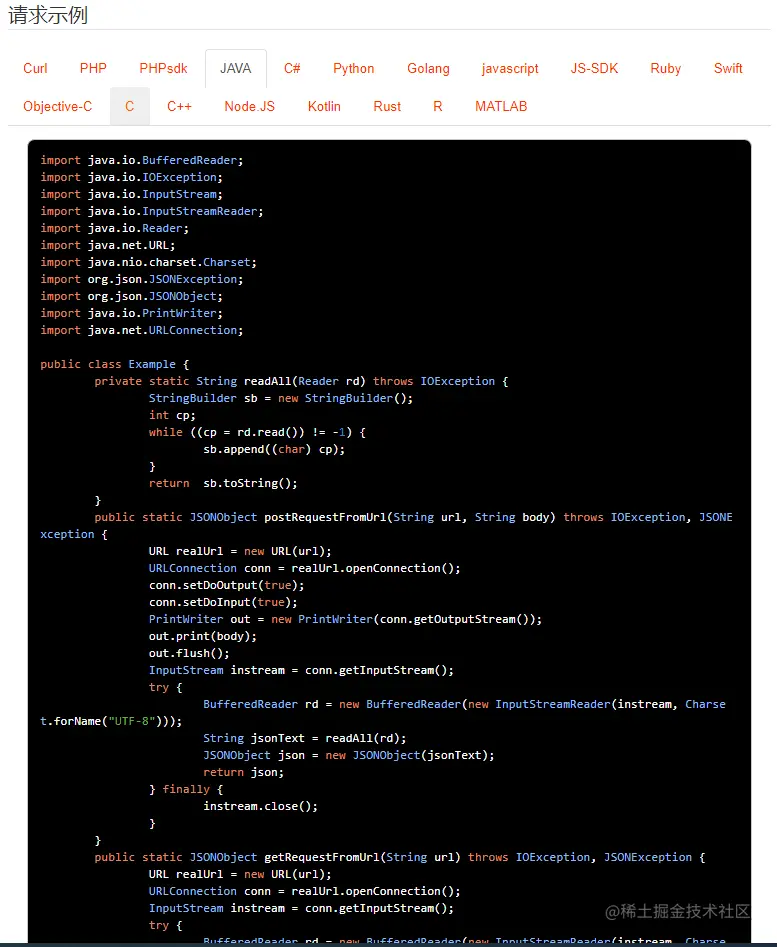Click the conn.setDoOutput(true); line
The height and width of the screenshot is (947, 777).
click(226, 585)
